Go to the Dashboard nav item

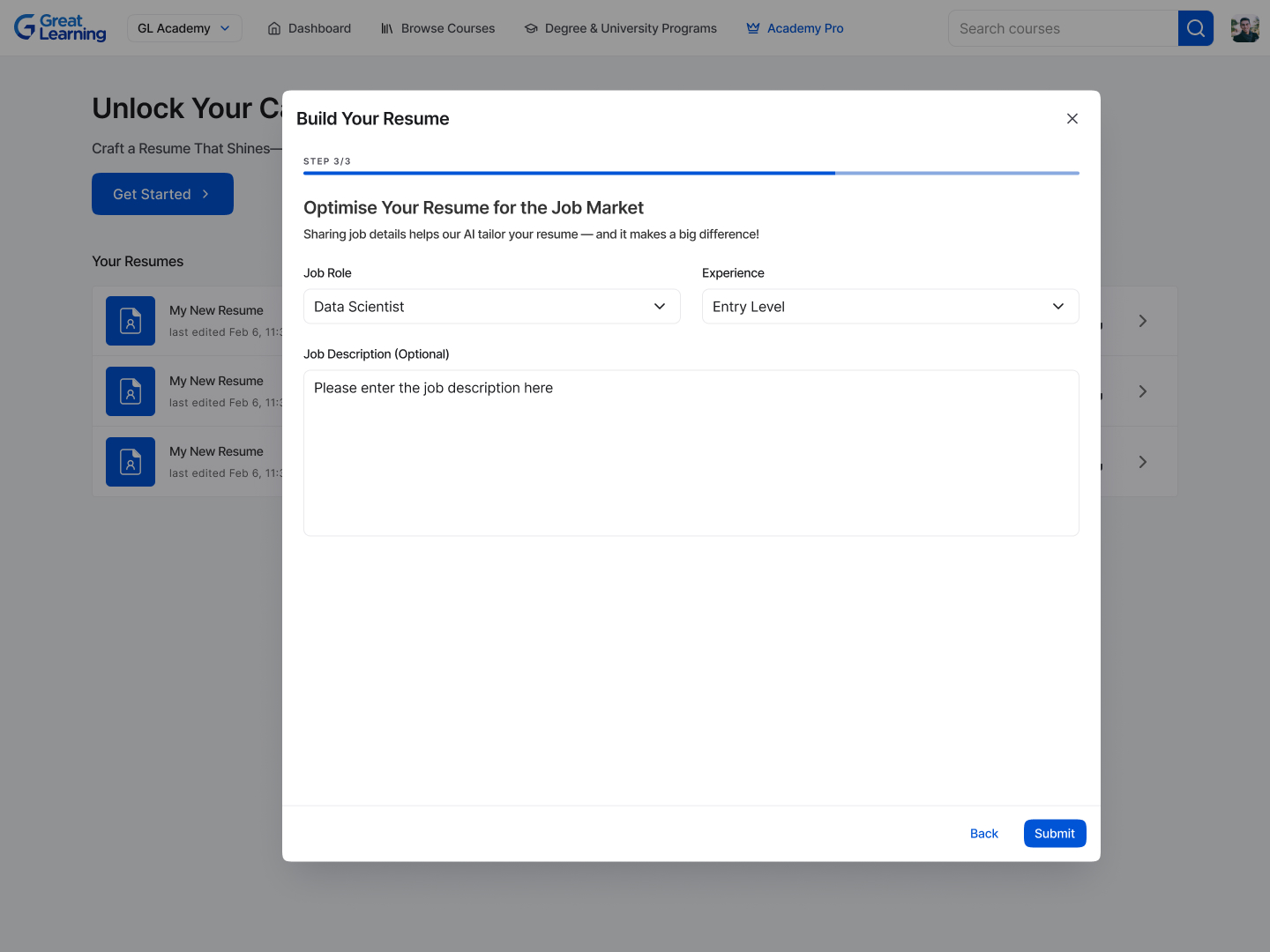[310, 28]
